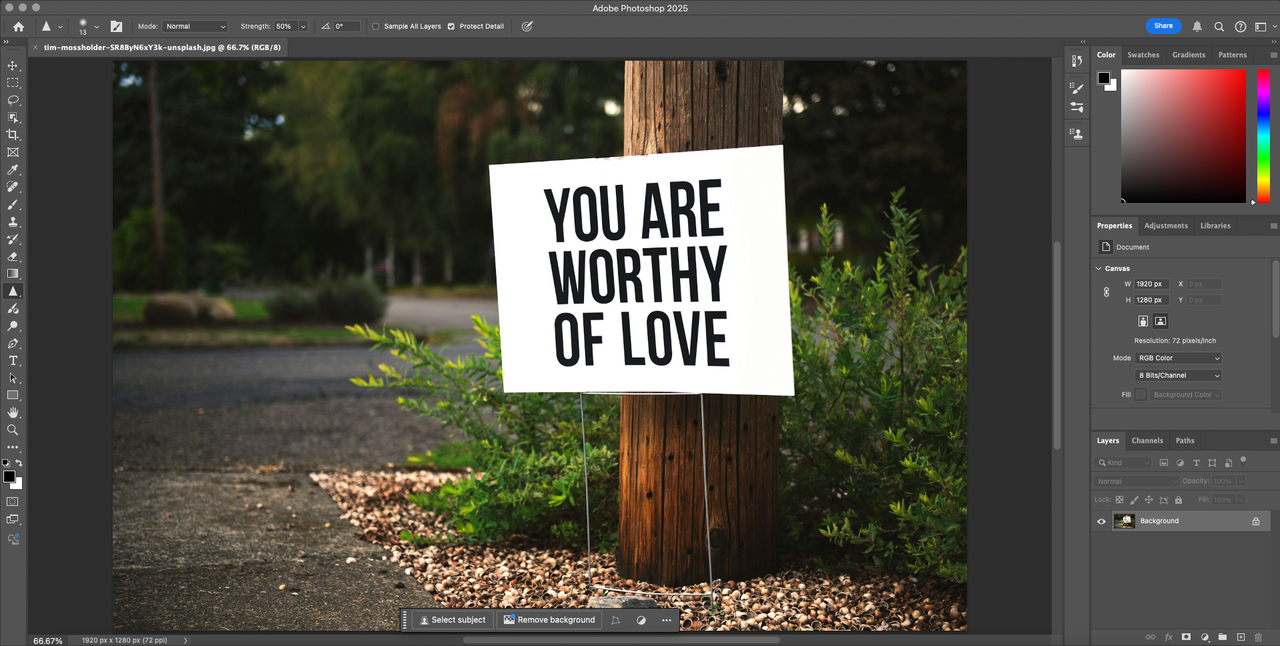
Task: Select the Clone Stamp tool
Action: tap(13, 222)
